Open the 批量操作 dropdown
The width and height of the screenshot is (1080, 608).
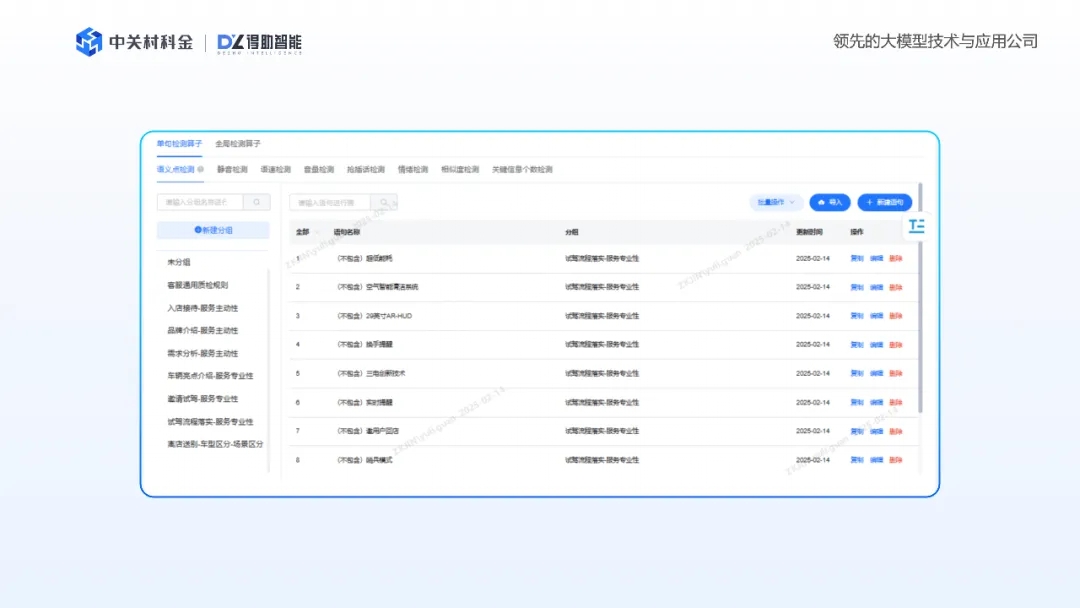(x=776, y=202)
